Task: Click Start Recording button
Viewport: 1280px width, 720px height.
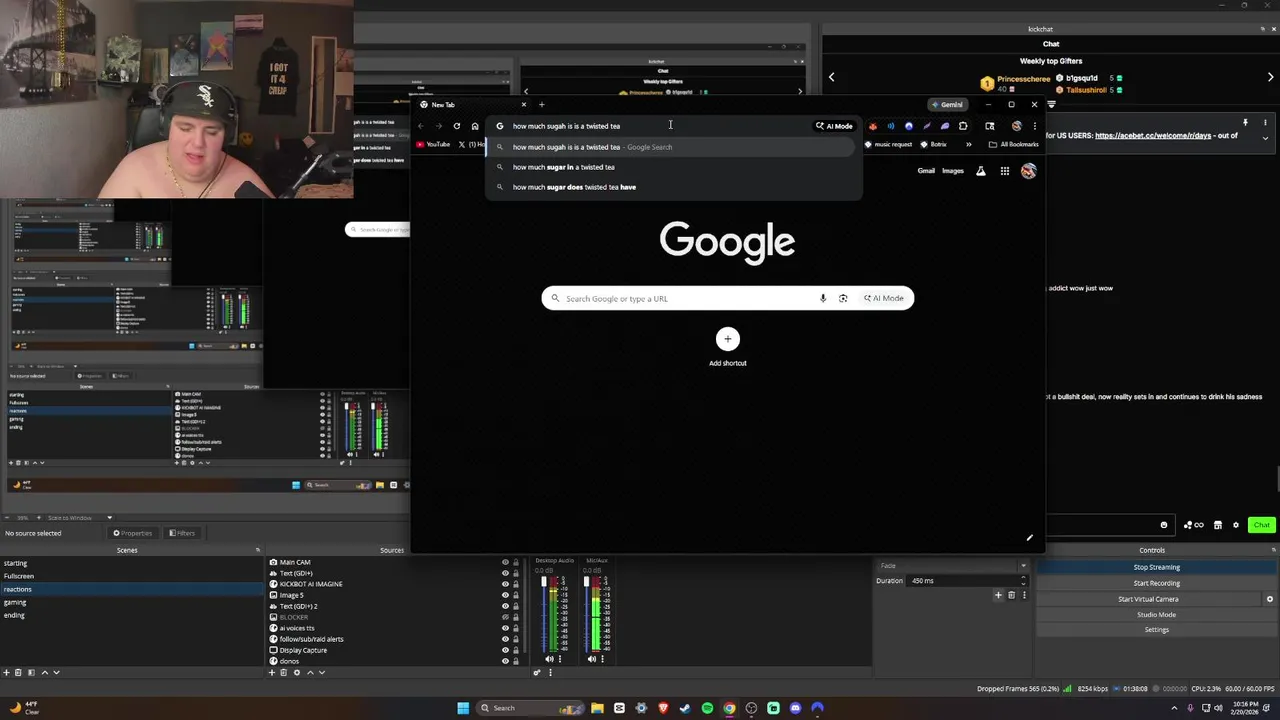Action: coord(1157,583)
